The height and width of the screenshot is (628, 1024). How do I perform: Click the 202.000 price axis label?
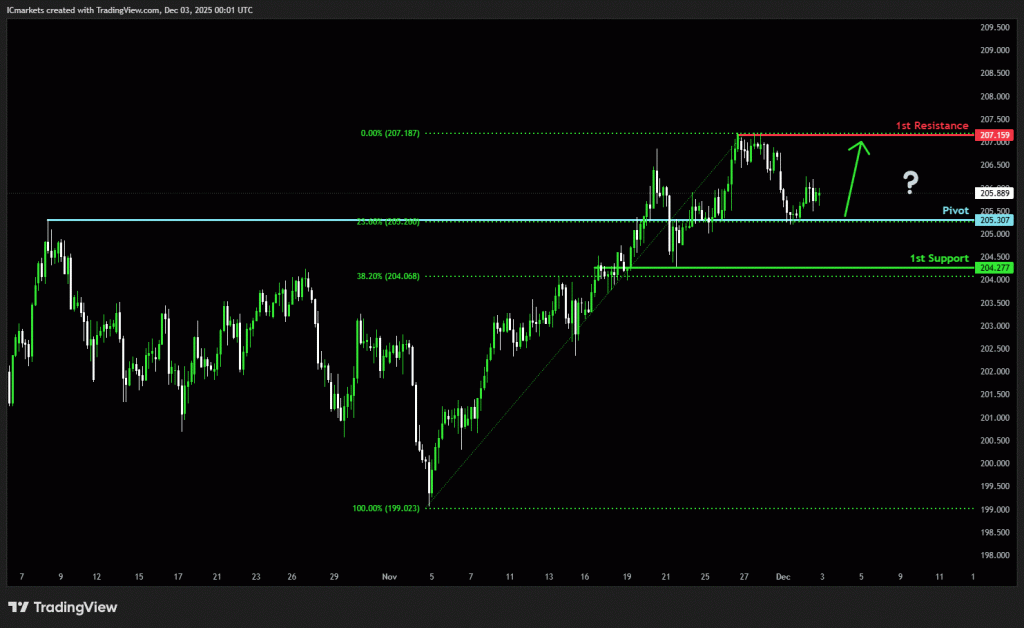coord(995,372)
